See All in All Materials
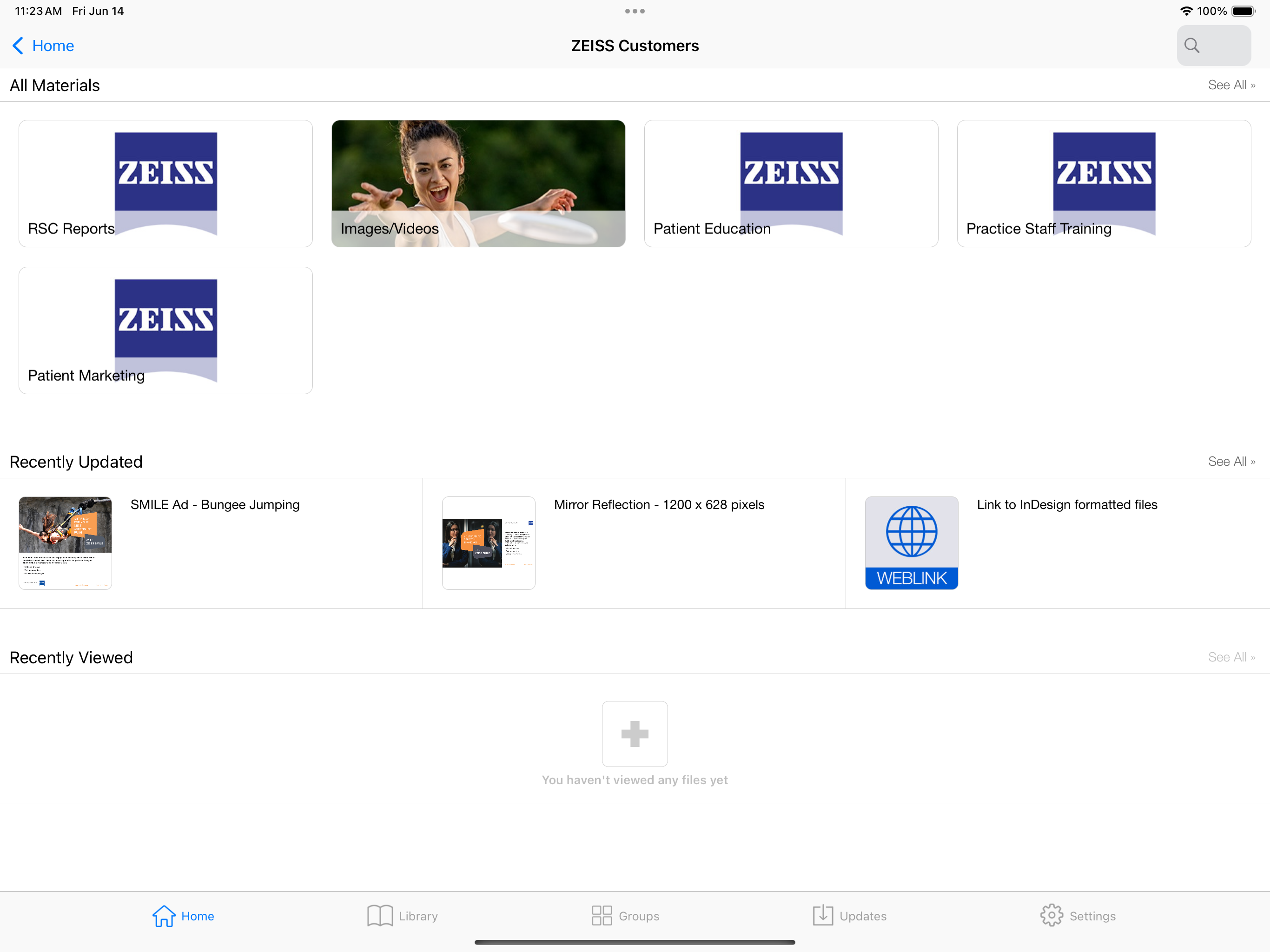 point(1231,85)
